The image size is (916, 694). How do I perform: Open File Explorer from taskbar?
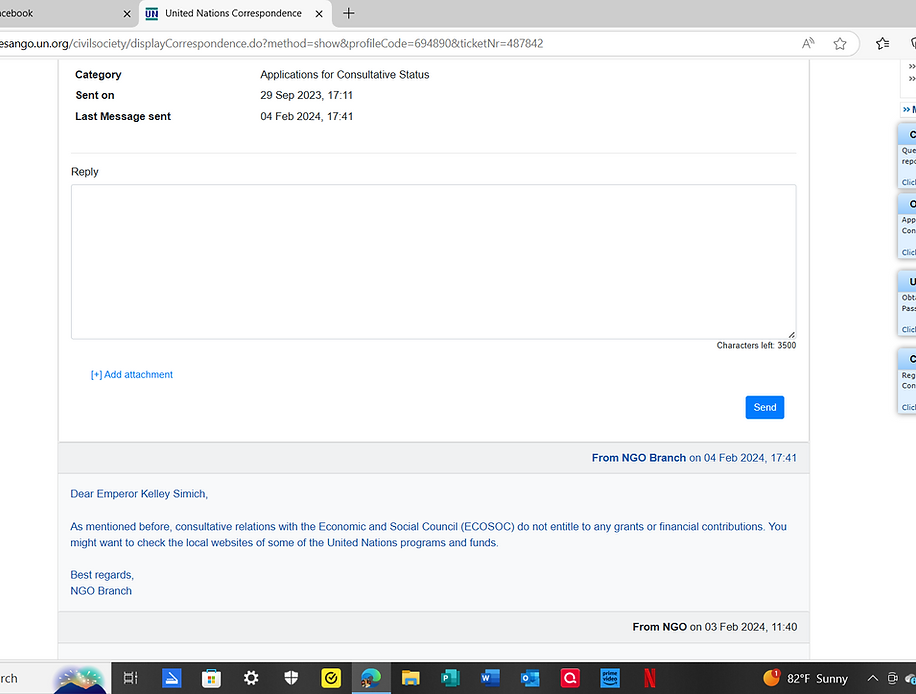(x=411, y=678)
